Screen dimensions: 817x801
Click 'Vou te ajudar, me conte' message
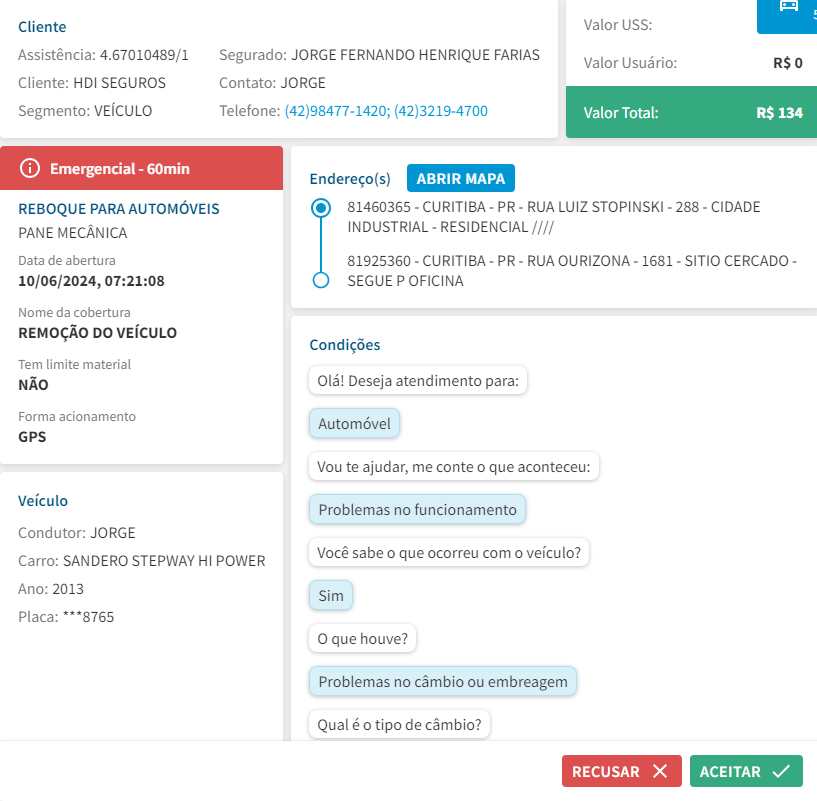pyautogui.click(x=454, y=466)
